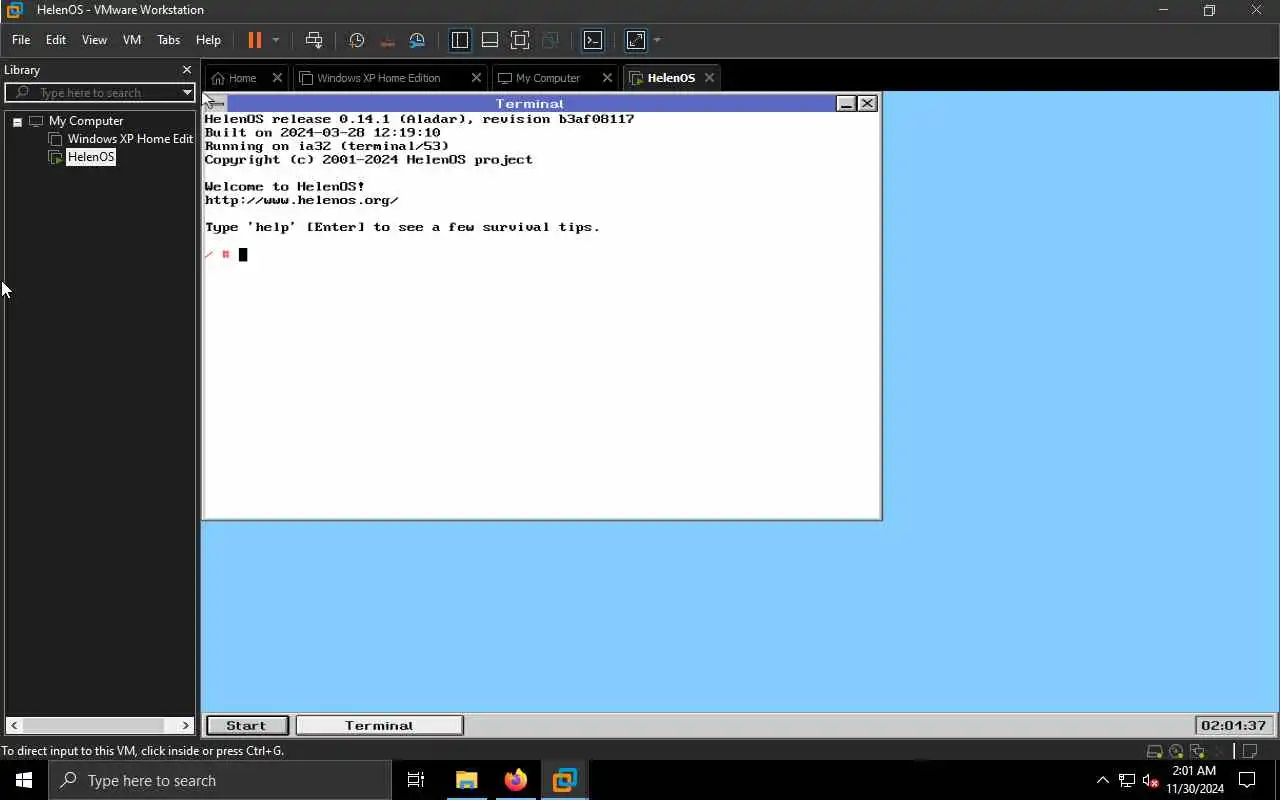Toggle the thumbnail bar view
This screenshot has width=1280, height=800.
[490, 40]
